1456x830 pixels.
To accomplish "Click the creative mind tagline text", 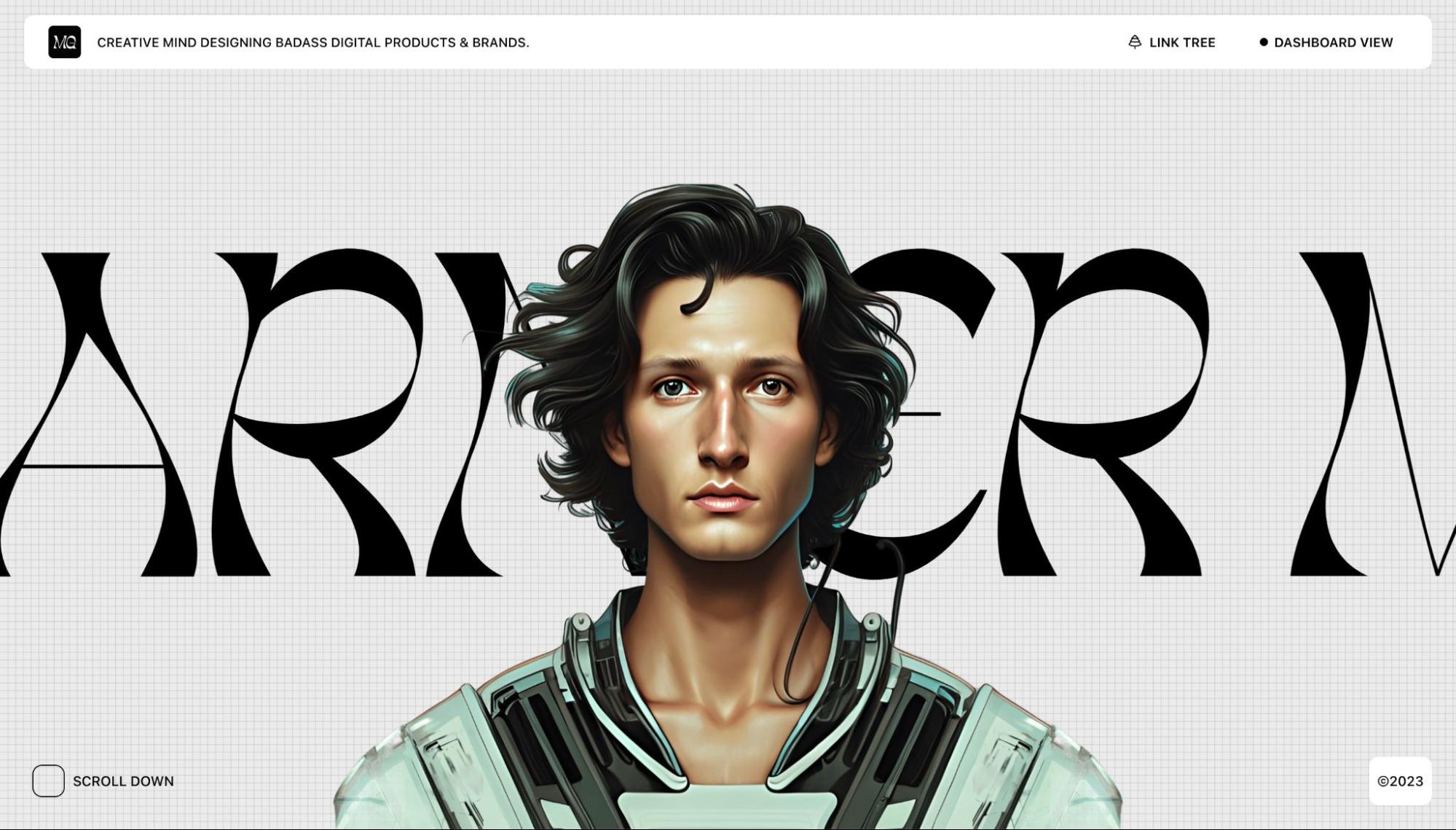I will (x=312, y=42).
